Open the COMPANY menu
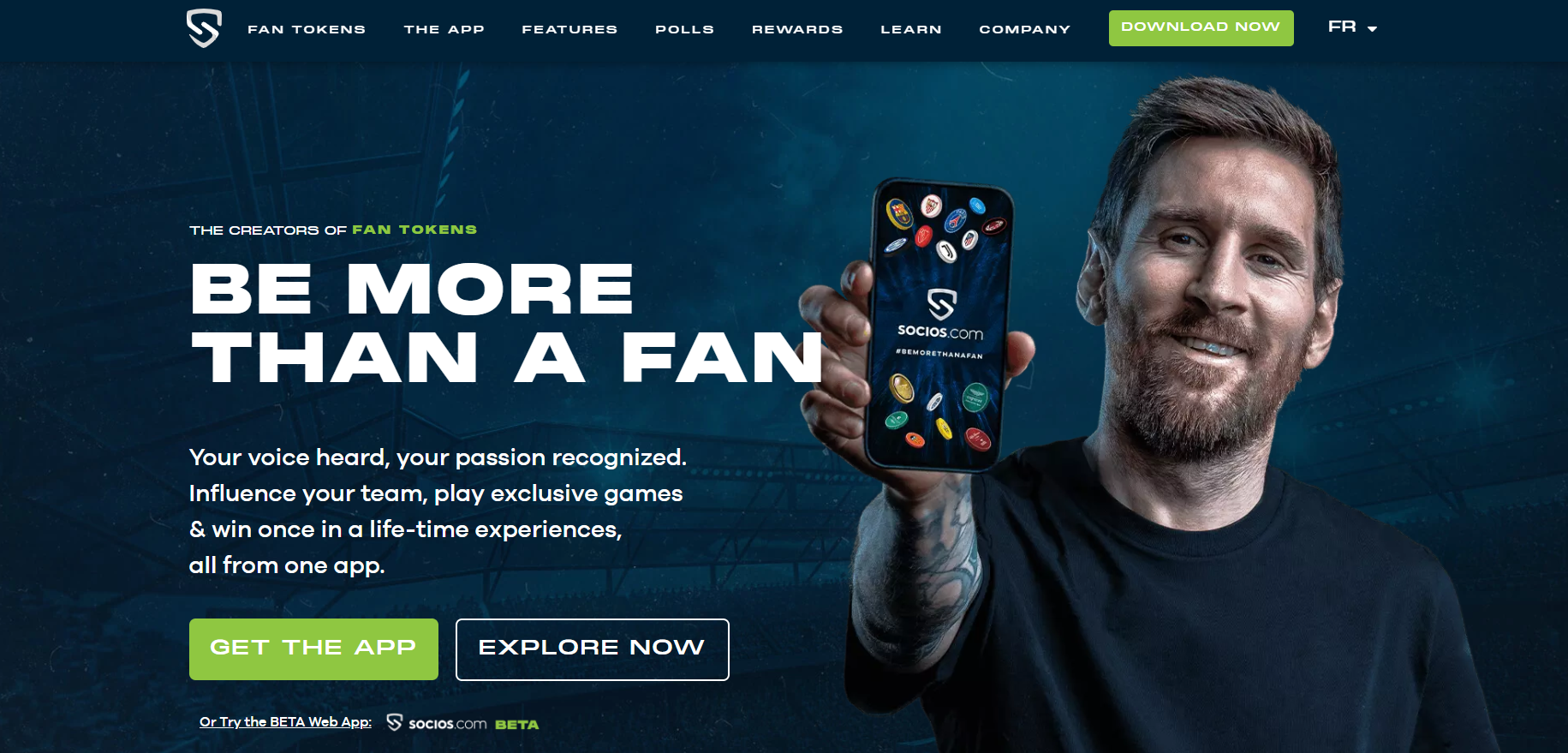Screen dimensions: 1568x753 1025,29
